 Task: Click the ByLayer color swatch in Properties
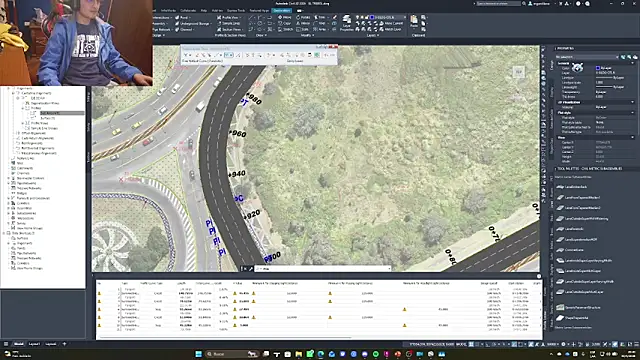point(598,68)
